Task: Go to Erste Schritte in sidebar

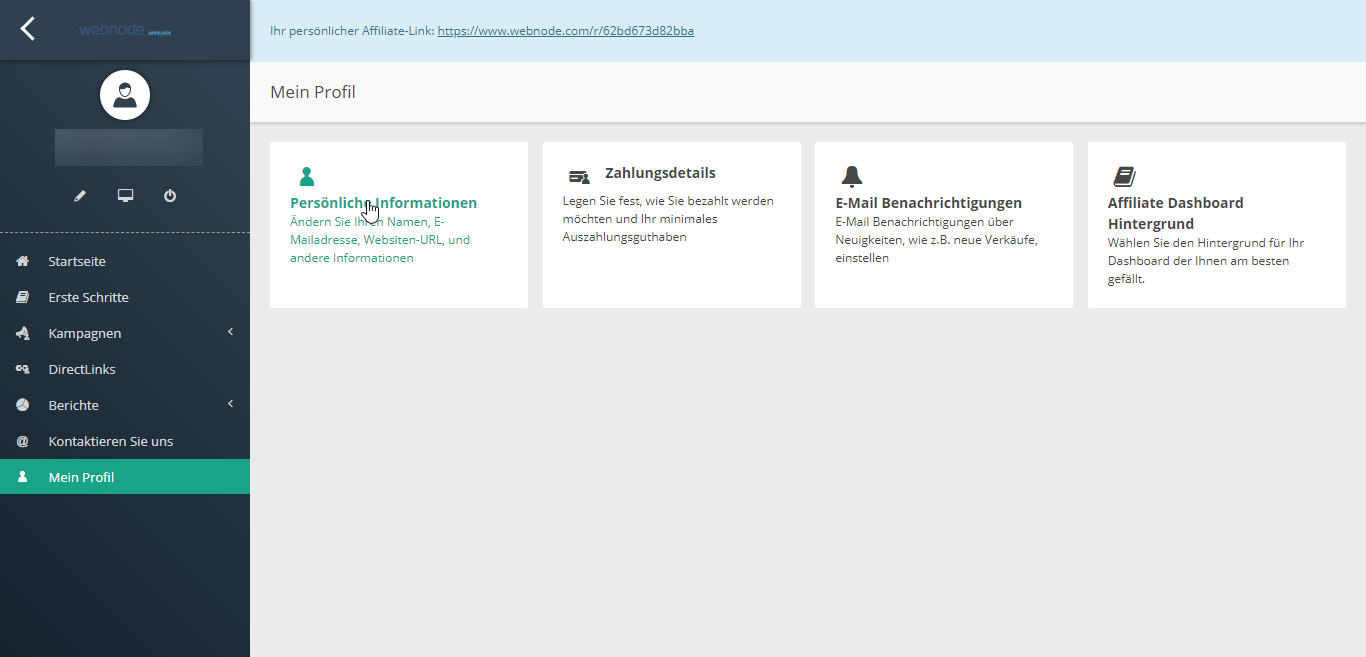Action: (x=88, y=298)
